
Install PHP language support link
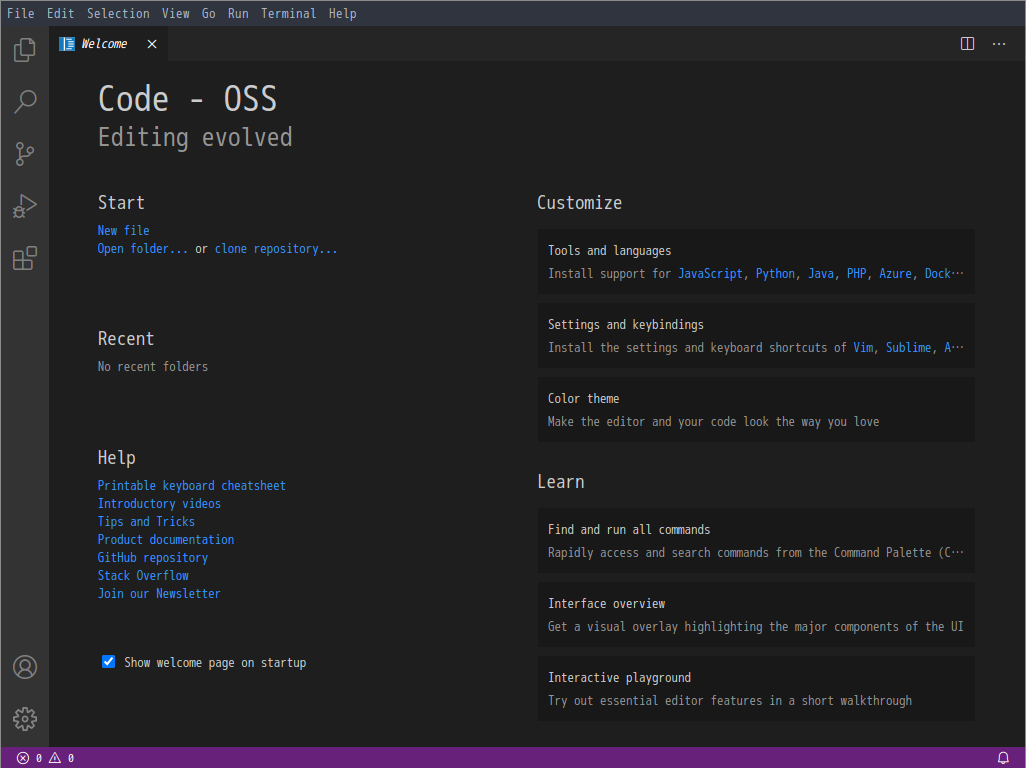[x=857, y=273]
